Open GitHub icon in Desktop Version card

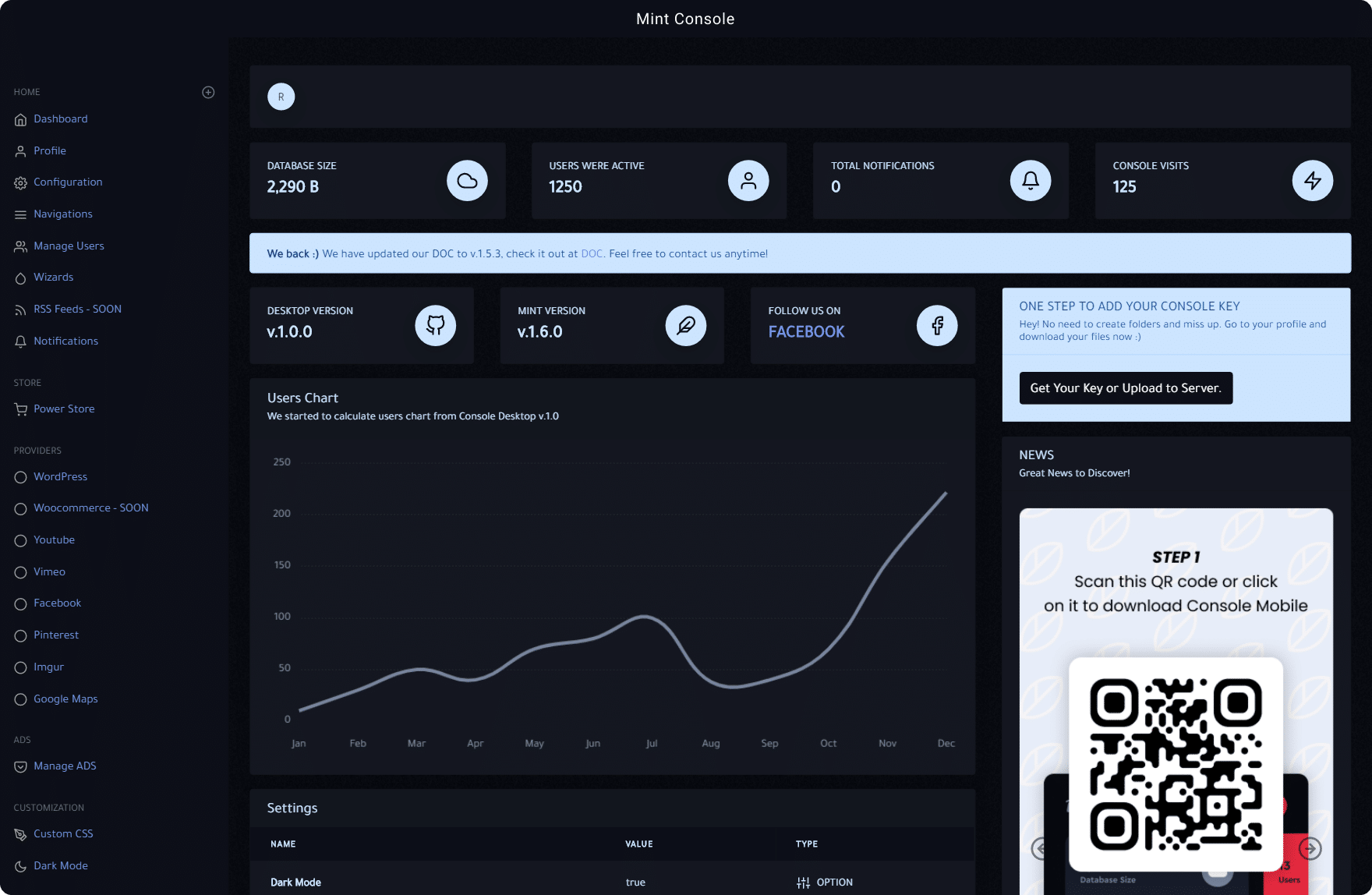[x=436, y=325]
